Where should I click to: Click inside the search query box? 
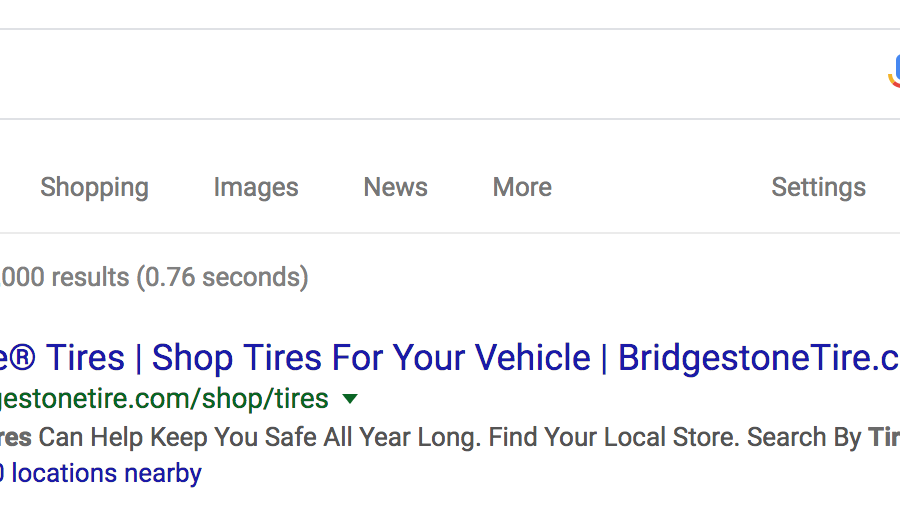point(442,74)
